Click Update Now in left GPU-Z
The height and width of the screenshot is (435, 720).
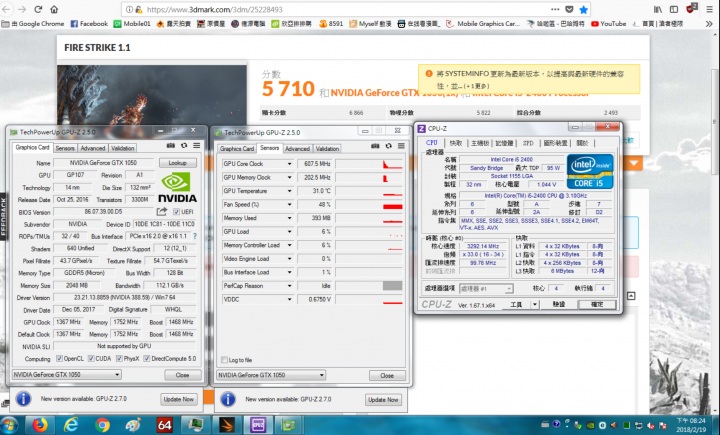[x=179, y=399]
